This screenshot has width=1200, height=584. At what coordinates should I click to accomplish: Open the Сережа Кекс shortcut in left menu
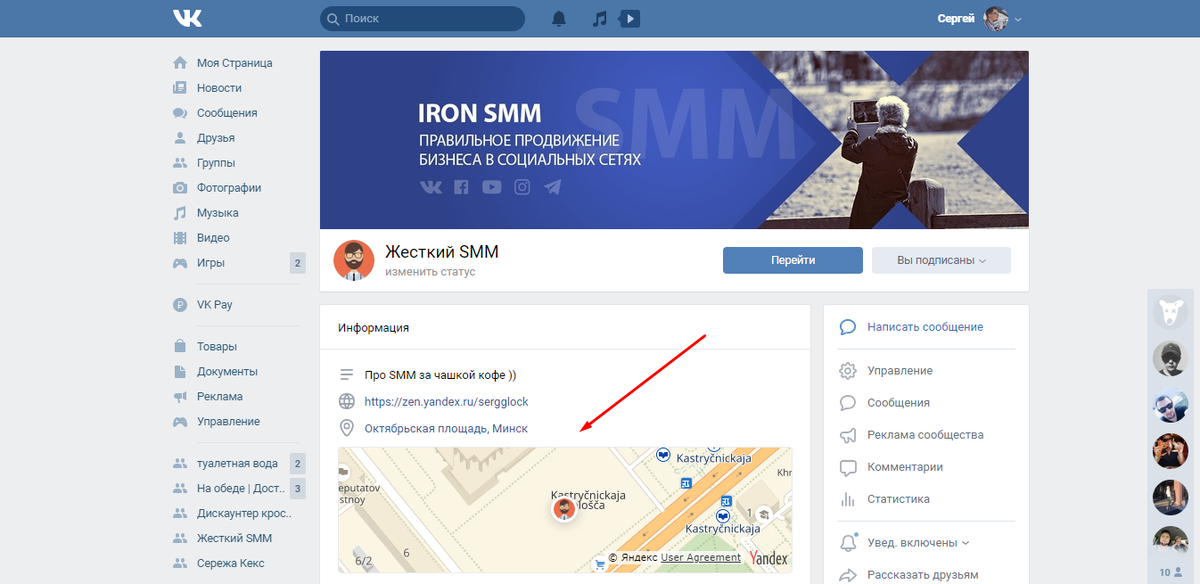click(x=231, y=563)
